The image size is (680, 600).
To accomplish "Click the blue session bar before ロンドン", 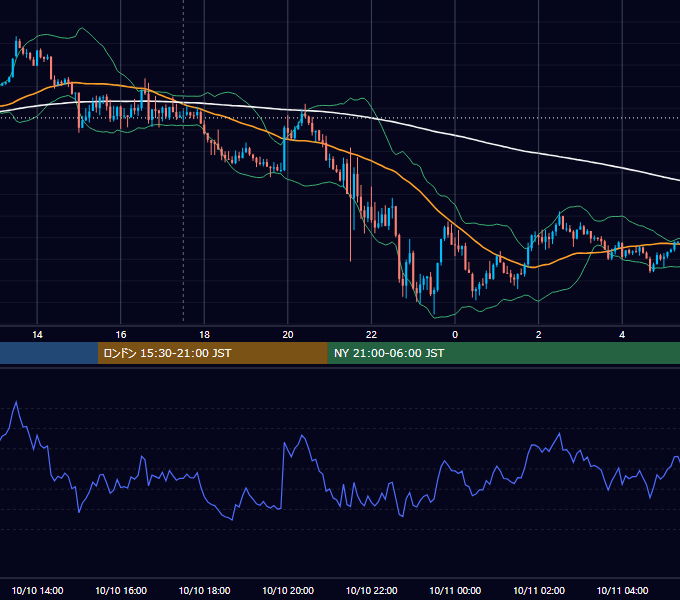I will [x=49, y=353].
